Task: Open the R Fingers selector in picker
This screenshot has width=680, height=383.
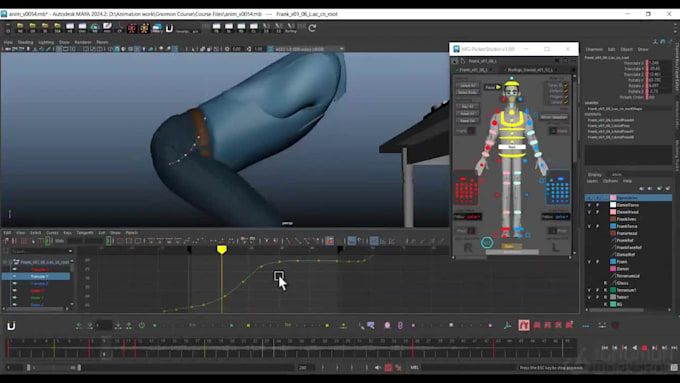Action: [471, 131]
